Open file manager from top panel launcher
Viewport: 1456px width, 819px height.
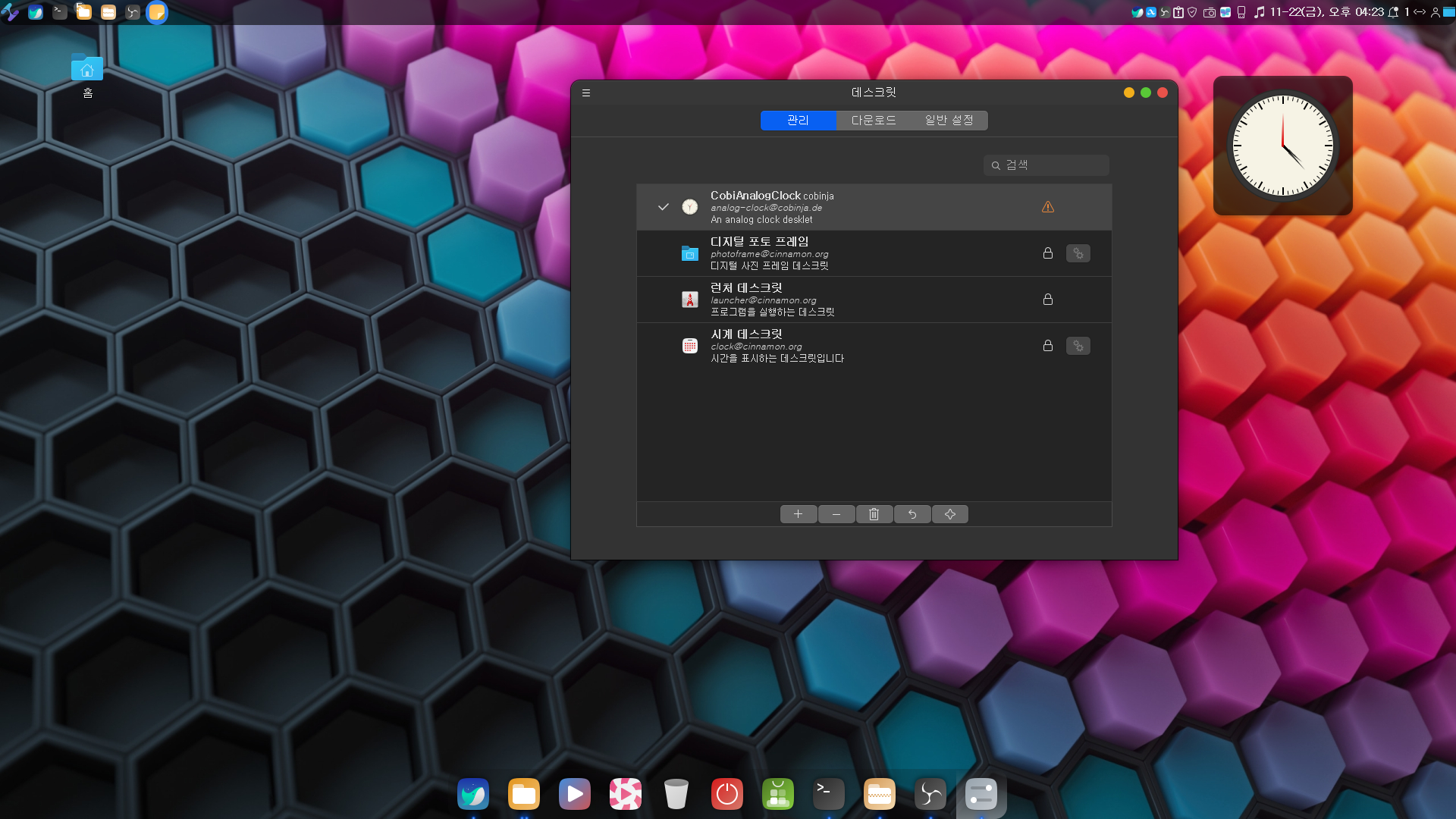point(84,12)
